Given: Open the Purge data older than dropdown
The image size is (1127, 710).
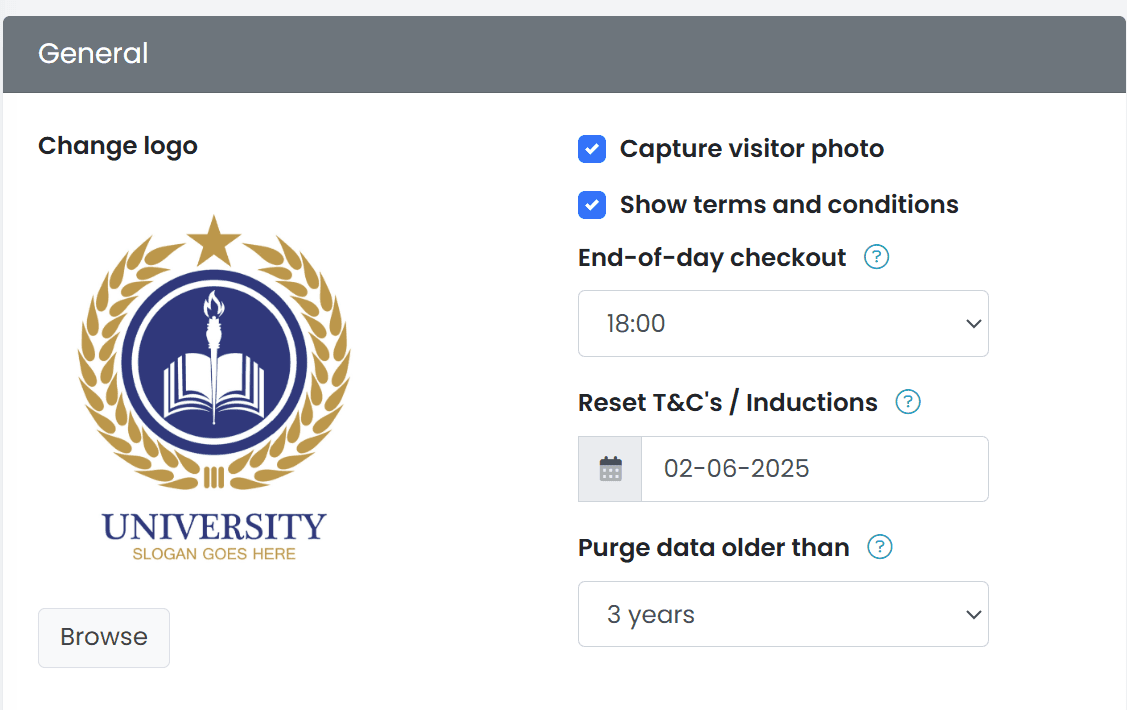Looking at the screenshot, I should point(783,614).
